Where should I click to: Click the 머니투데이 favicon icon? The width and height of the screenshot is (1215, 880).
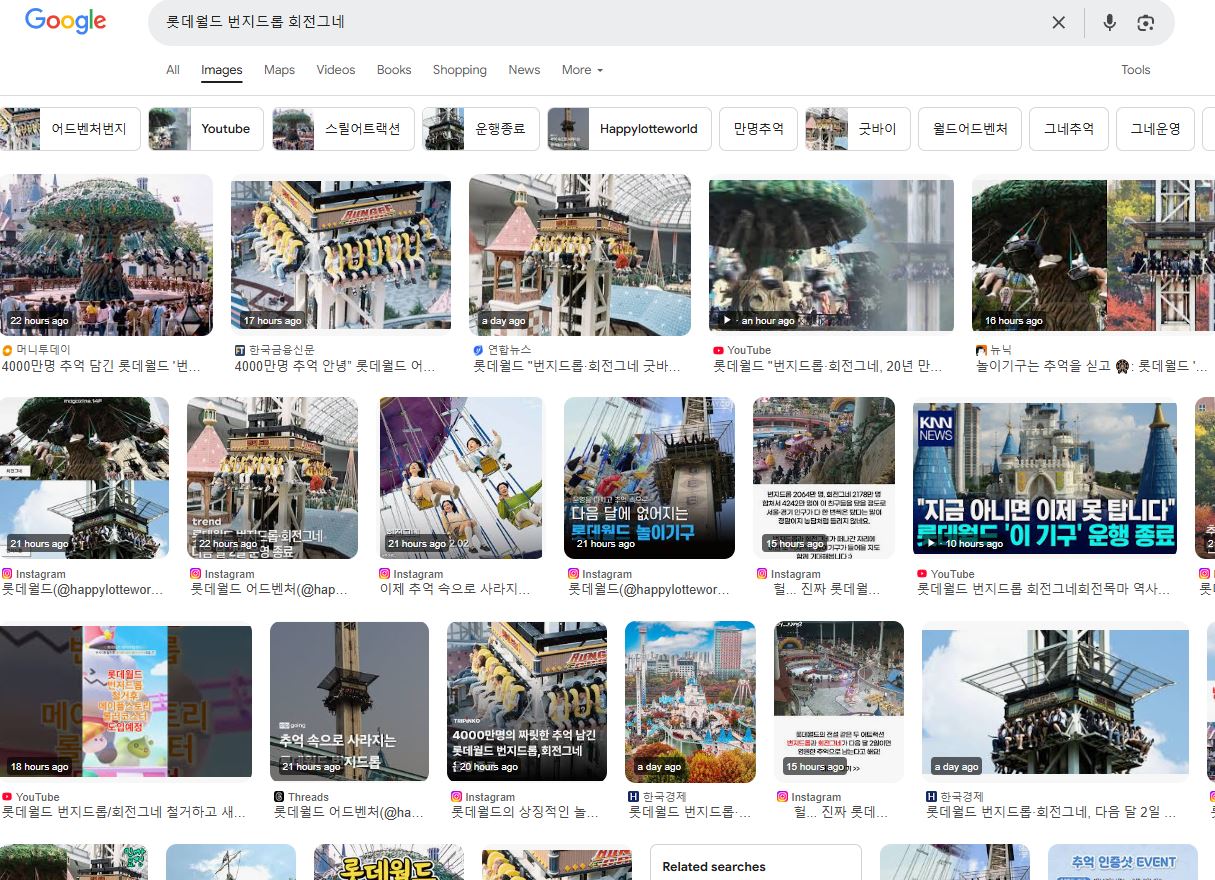coord(7,351)
